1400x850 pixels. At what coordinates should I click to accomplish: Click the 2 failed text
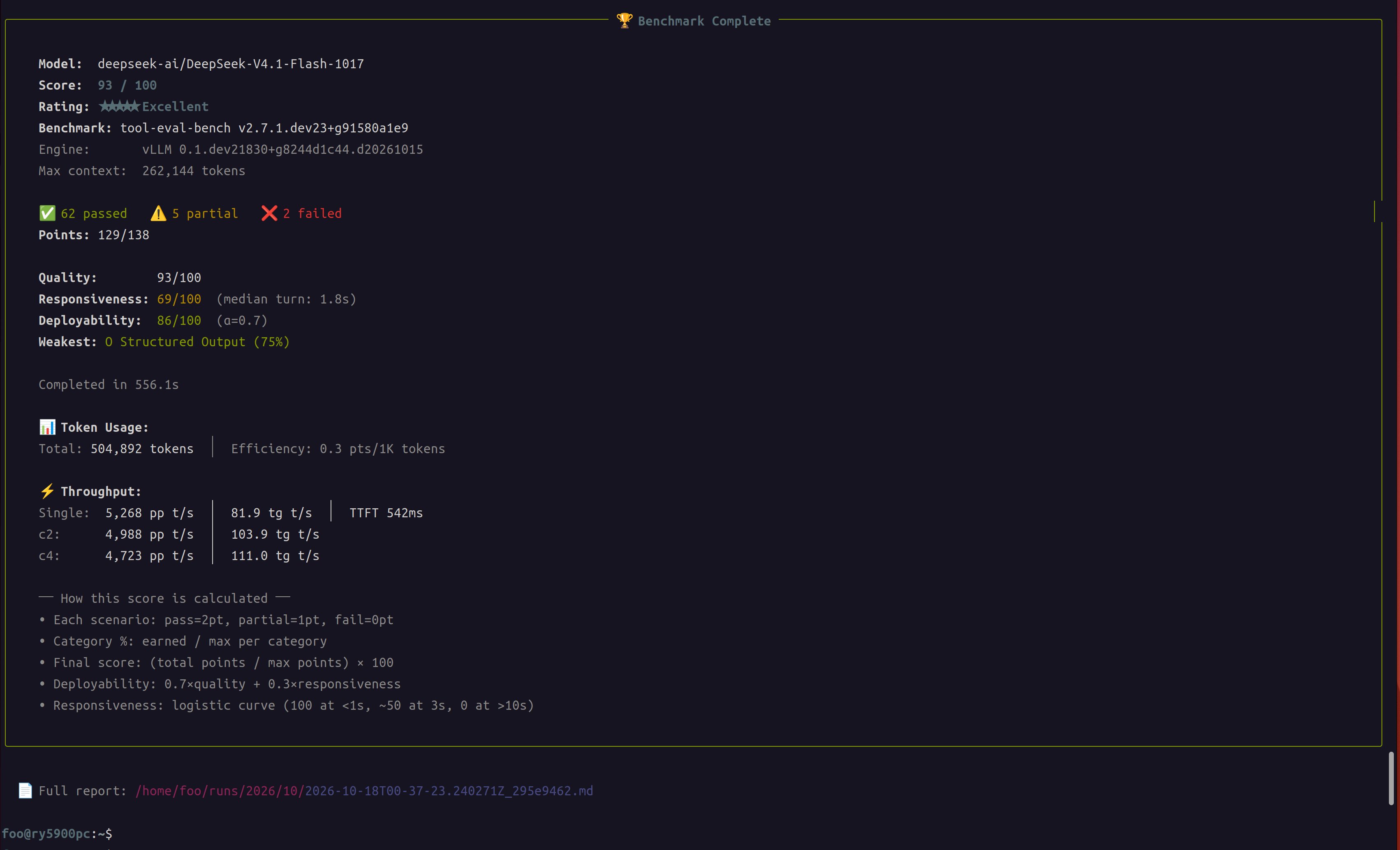[312, 214]
